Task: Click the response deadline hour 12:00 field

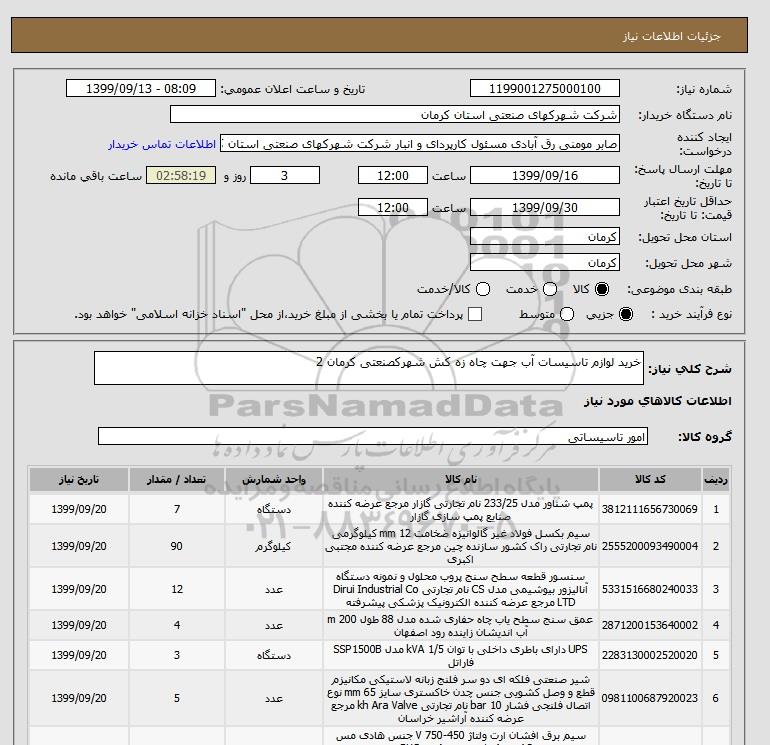Action: (x=393, y=175)
